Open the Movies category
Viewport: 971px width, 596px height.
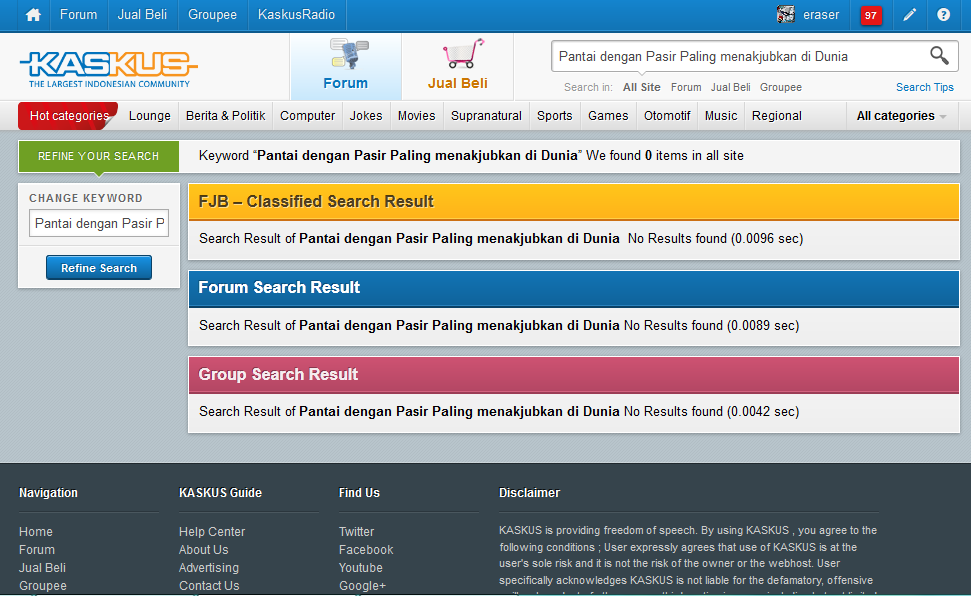click(417, 116)
